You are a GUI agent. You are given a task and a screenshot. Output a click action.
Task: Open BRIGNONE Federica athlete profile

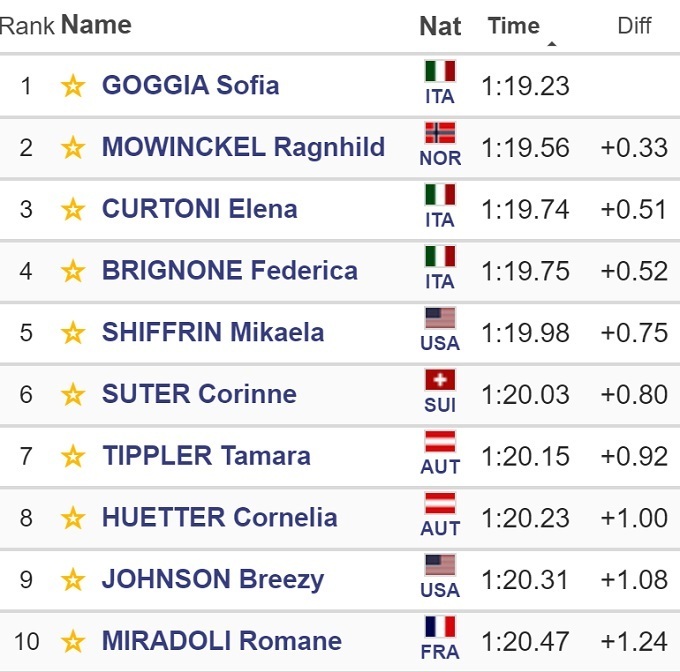pyautogui.click(x=229, y=271)
